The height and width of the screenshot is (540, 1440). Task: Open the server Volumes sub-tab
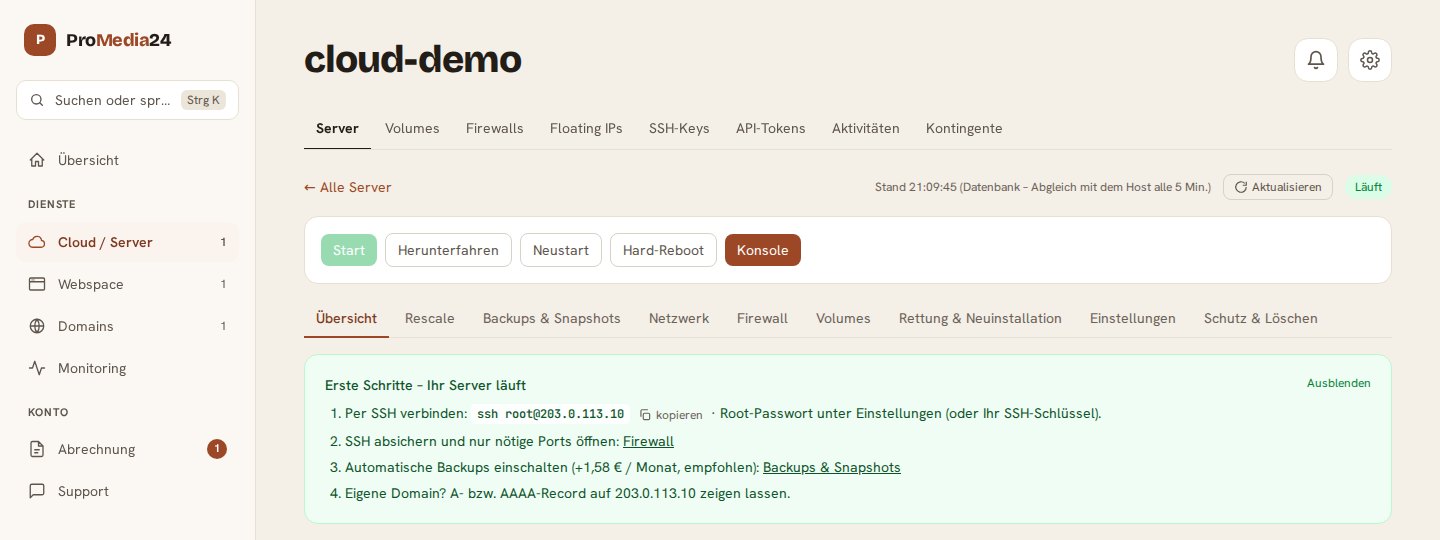(x=843, y=318)
